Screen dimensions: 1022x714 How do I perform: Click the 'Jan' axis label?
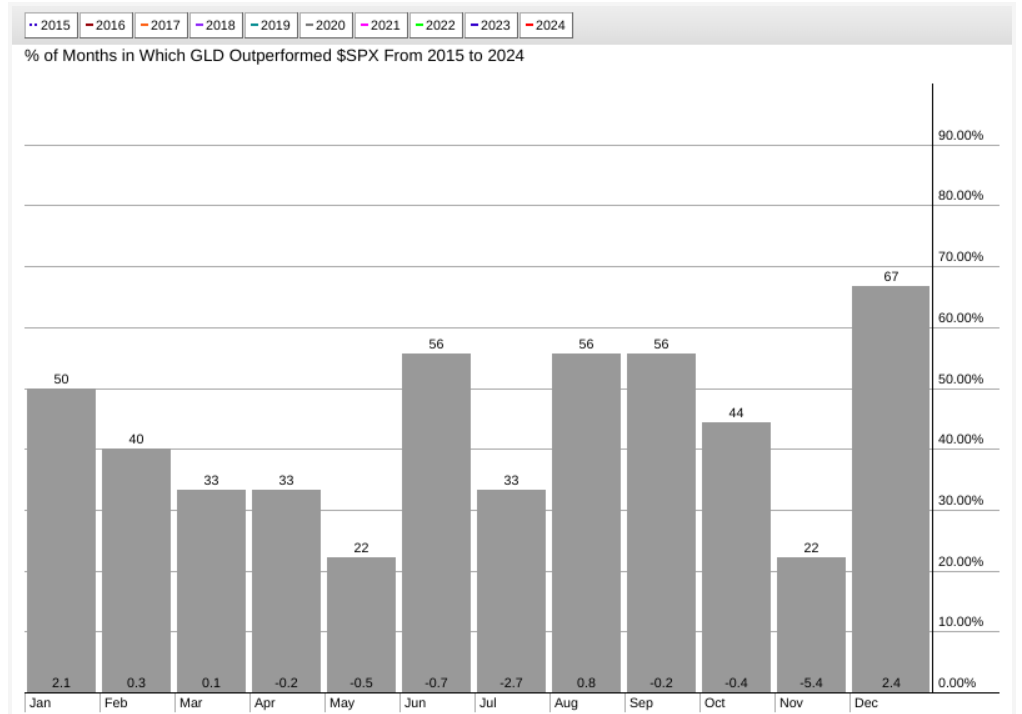tap(40, 703)
